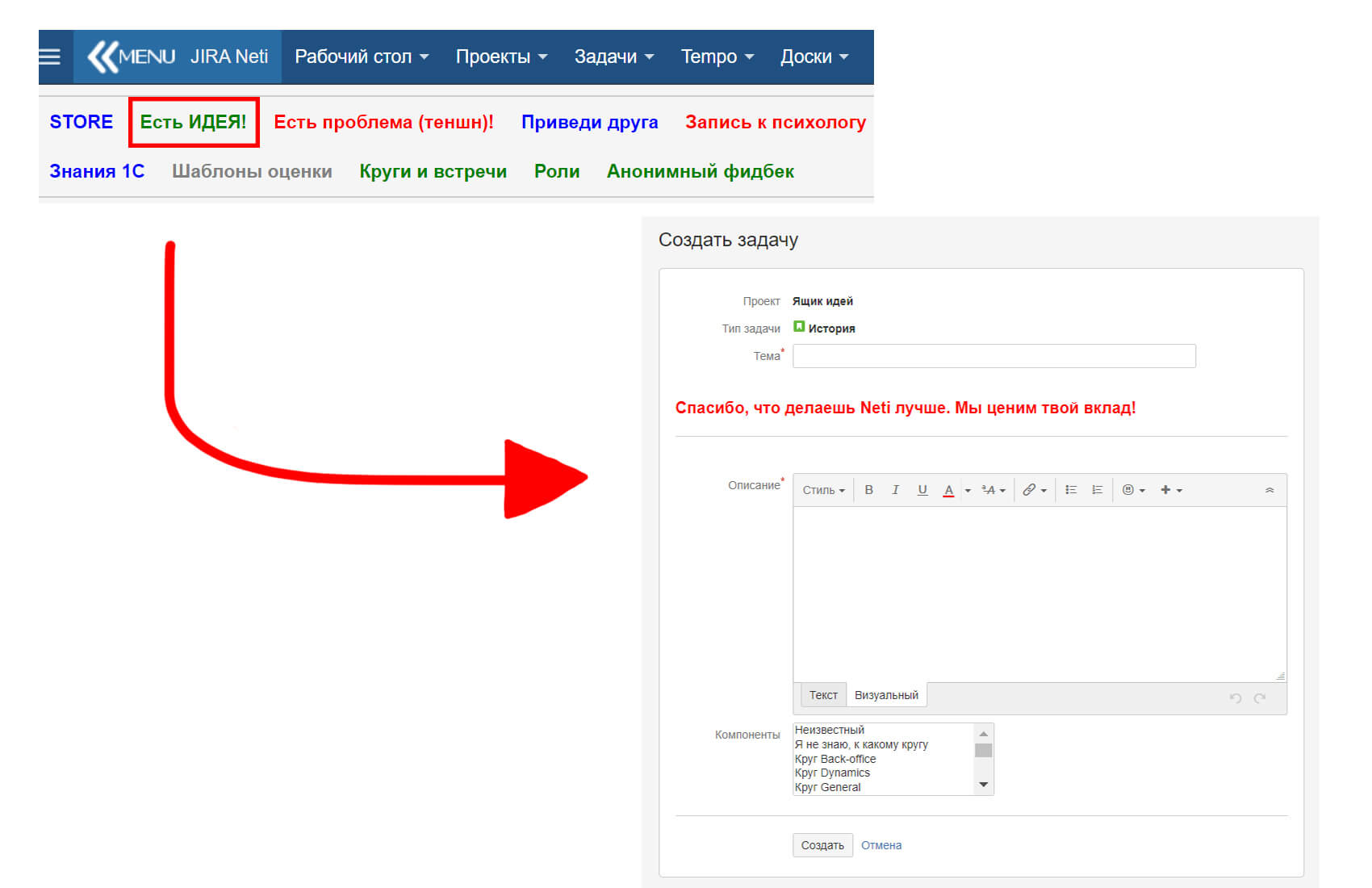Screen dimensions: 1372x888
Task: Insert a numbered list
Action: [x=1098, y=490]
